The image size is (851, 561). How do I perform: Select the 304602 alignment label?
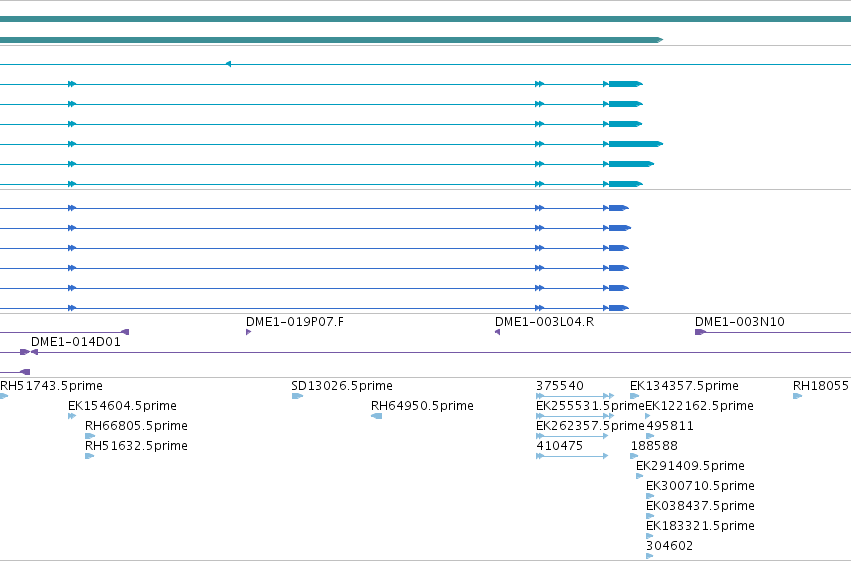[x=669, y=546]
